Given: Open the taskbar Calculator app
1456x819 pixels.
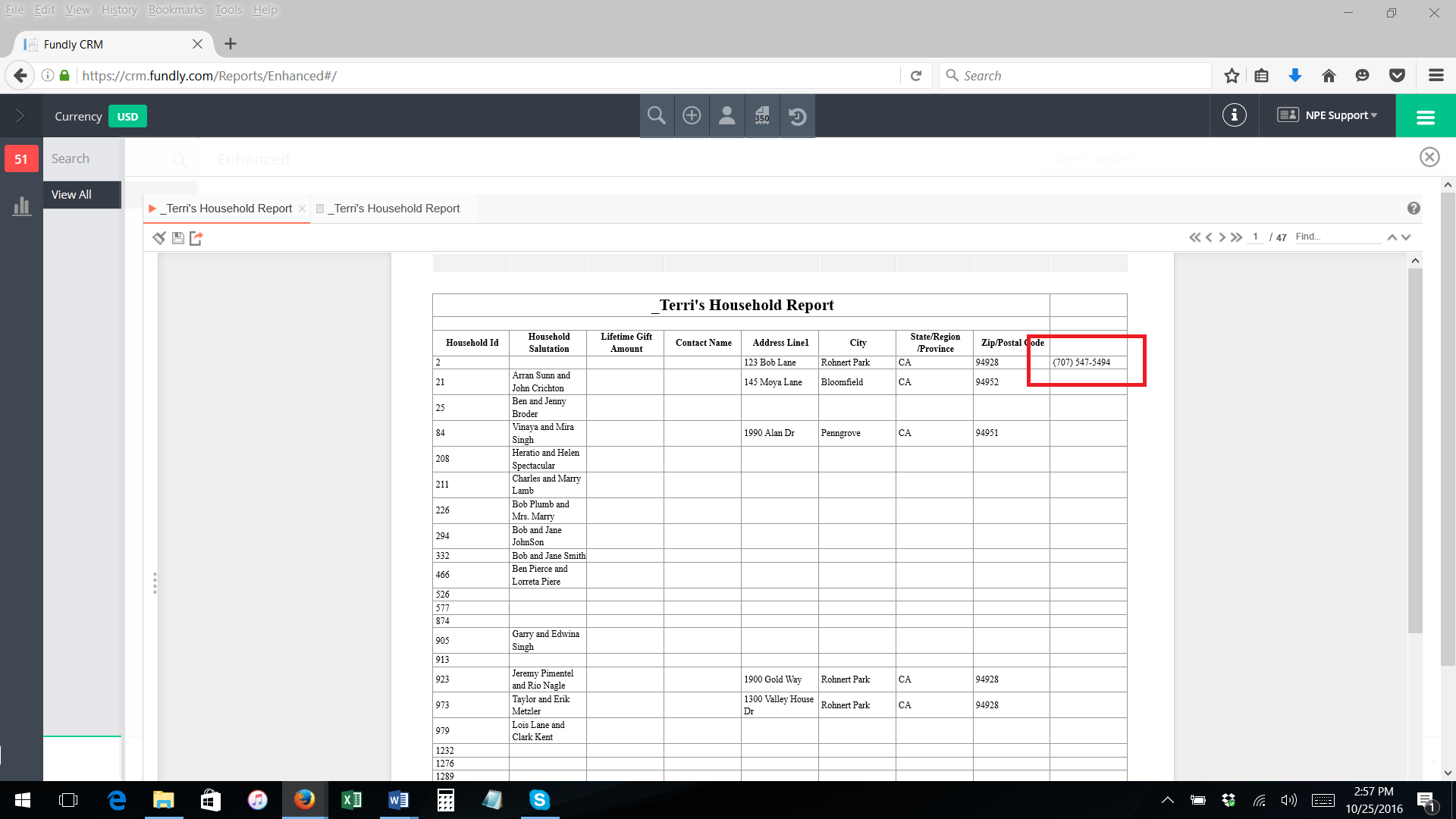Looking at the screenshot, I should 446,800.
